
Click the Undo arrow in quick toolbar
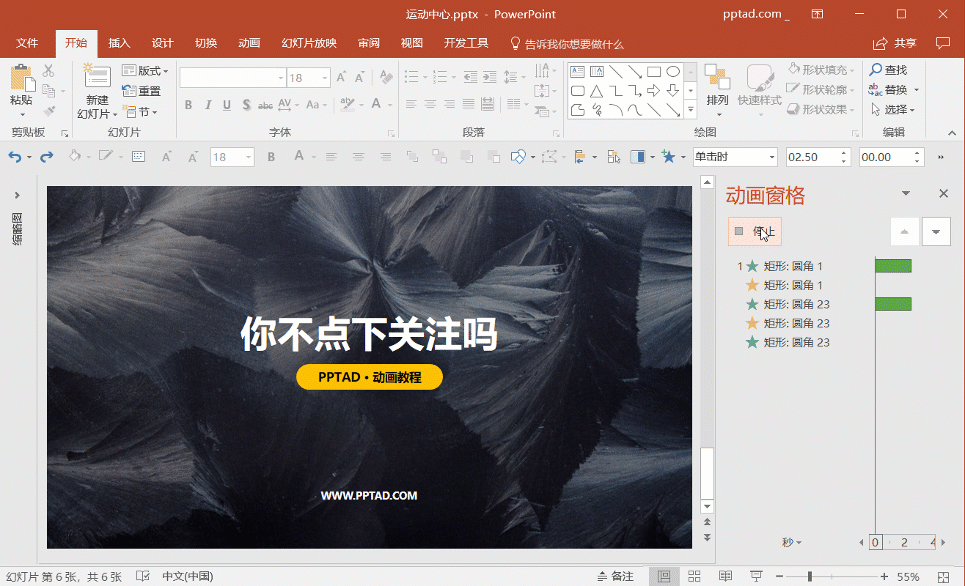[x=15, y=157]
